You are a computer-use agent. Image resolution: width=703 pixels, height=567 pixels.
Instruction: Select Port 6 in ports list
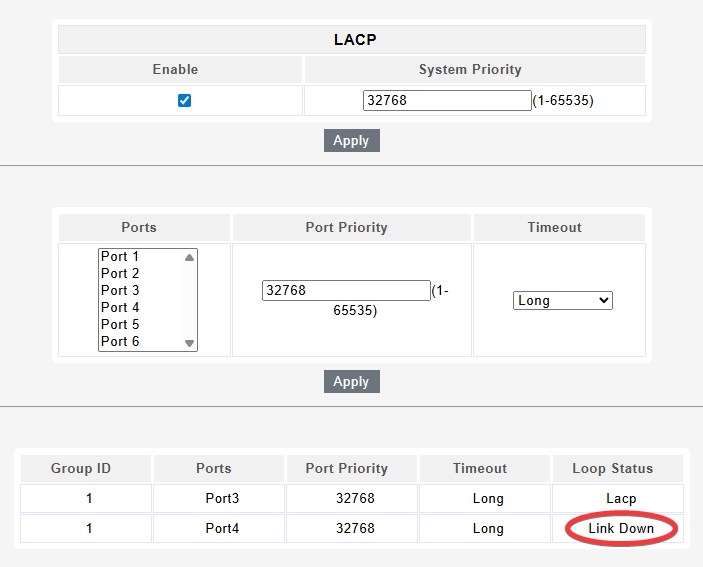(120, 341)
